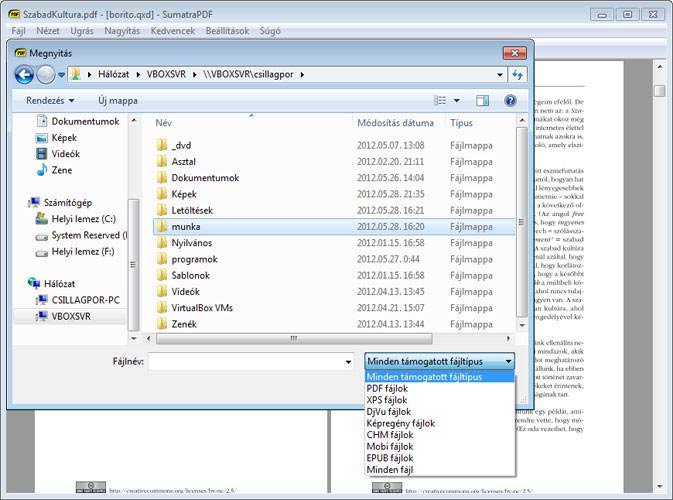Image resolution: width=673 pixels, height=500 pixels.
Task: Open the Kedvencek menu in SumatraPDF
Action: tap(173, 31)
